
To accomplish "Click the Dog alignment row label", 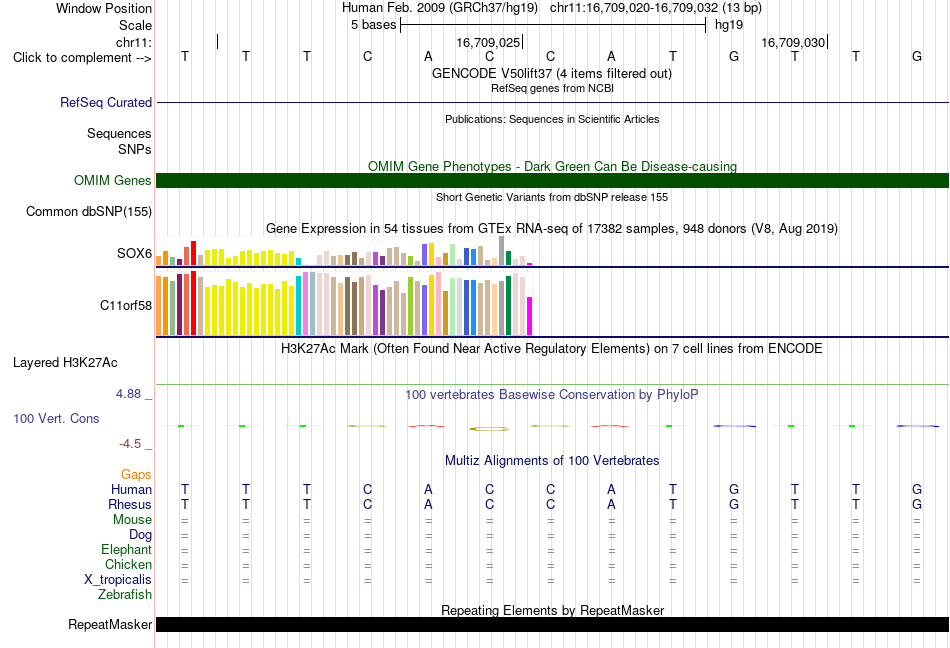I will (x=140, y=535).
